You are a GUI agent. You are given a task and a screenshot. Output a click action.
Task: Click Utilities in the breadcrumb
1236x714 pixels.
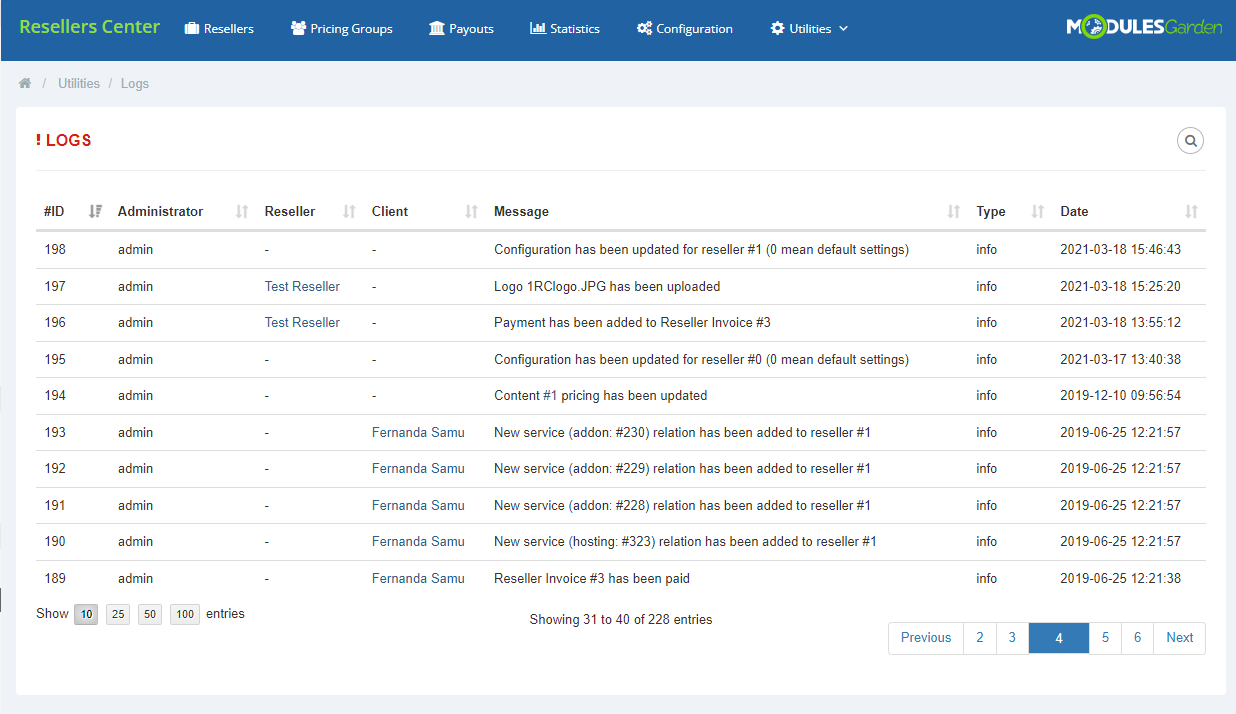79,84
